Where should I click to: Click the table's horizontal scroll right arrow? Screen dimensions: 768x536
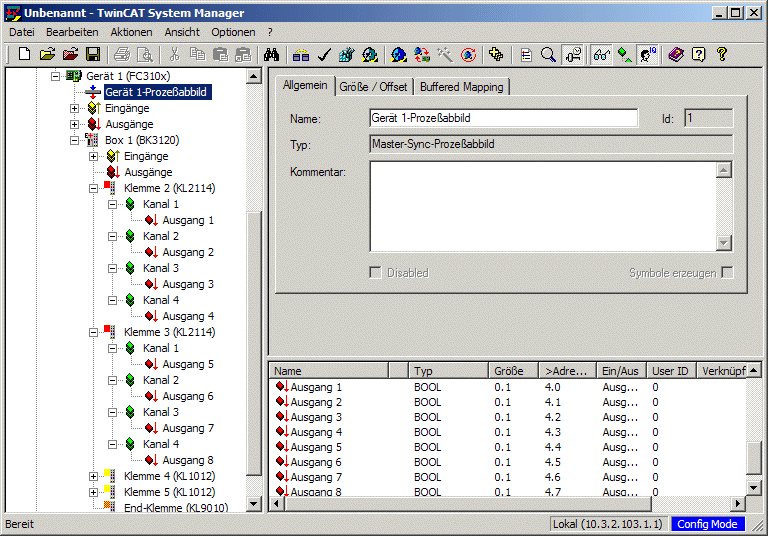pyautogui.click(x=738, y=503)
